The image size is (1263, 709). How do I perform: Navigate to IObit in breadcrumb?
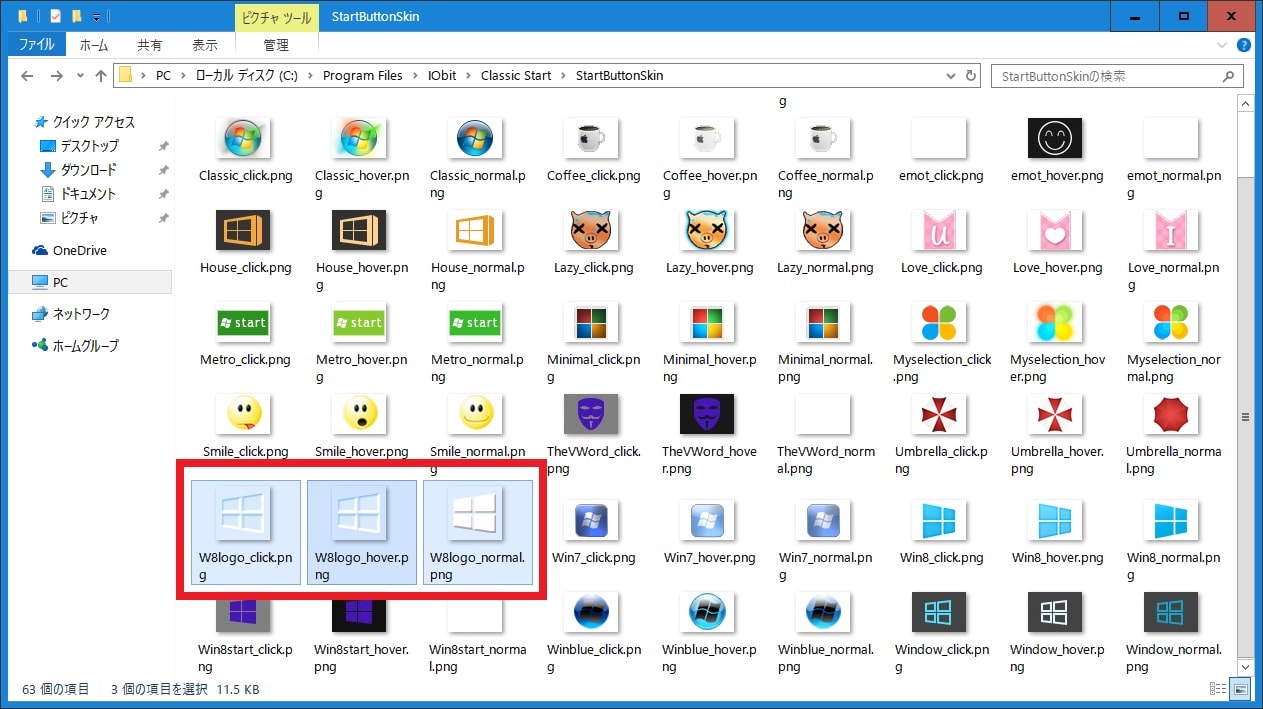441,76
